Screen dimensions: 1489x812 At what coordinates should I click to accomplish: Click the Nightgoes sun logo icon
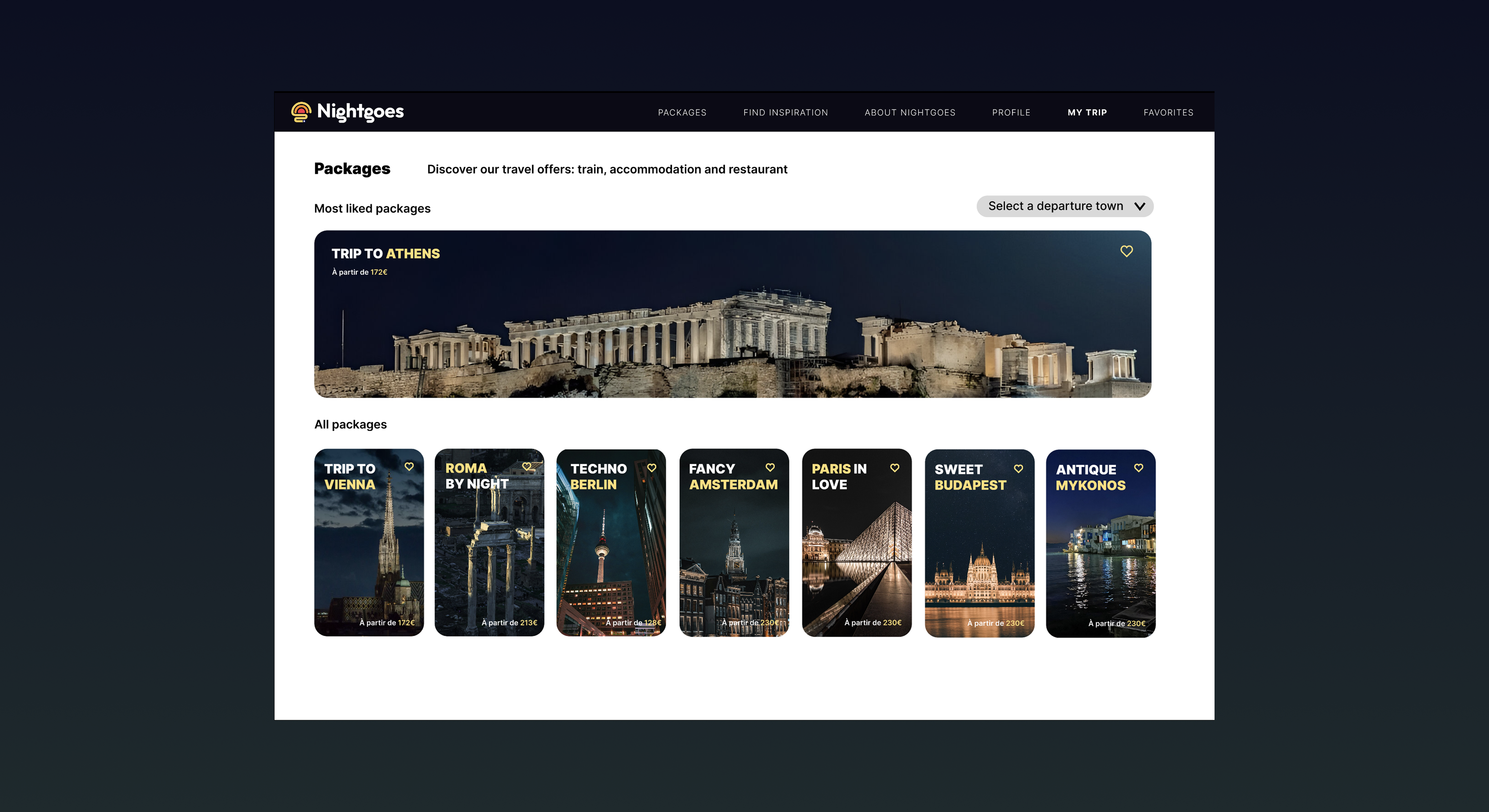(x=301, y=112)
